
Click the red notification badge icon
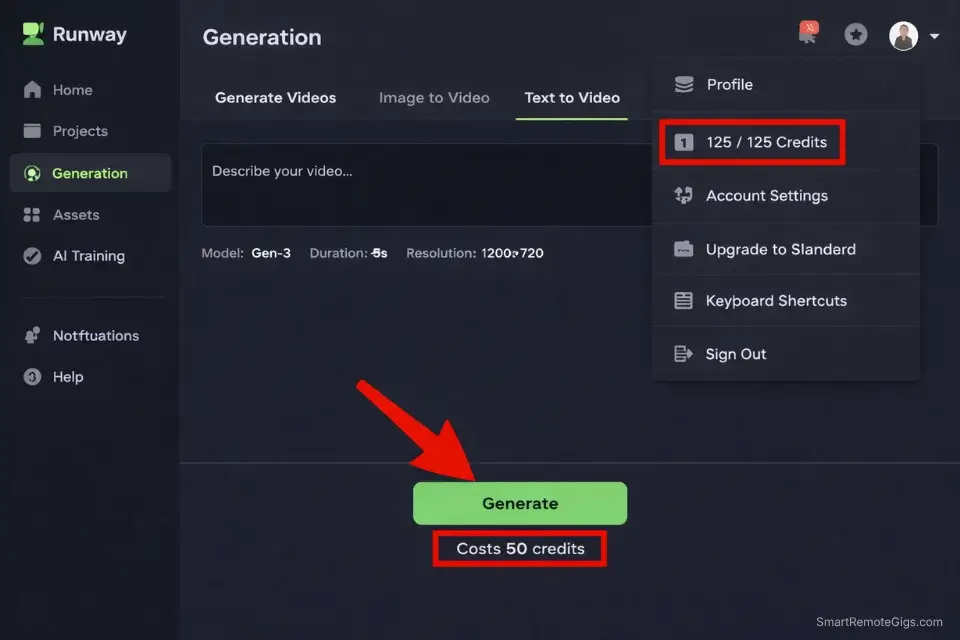(x=808, y=31)
